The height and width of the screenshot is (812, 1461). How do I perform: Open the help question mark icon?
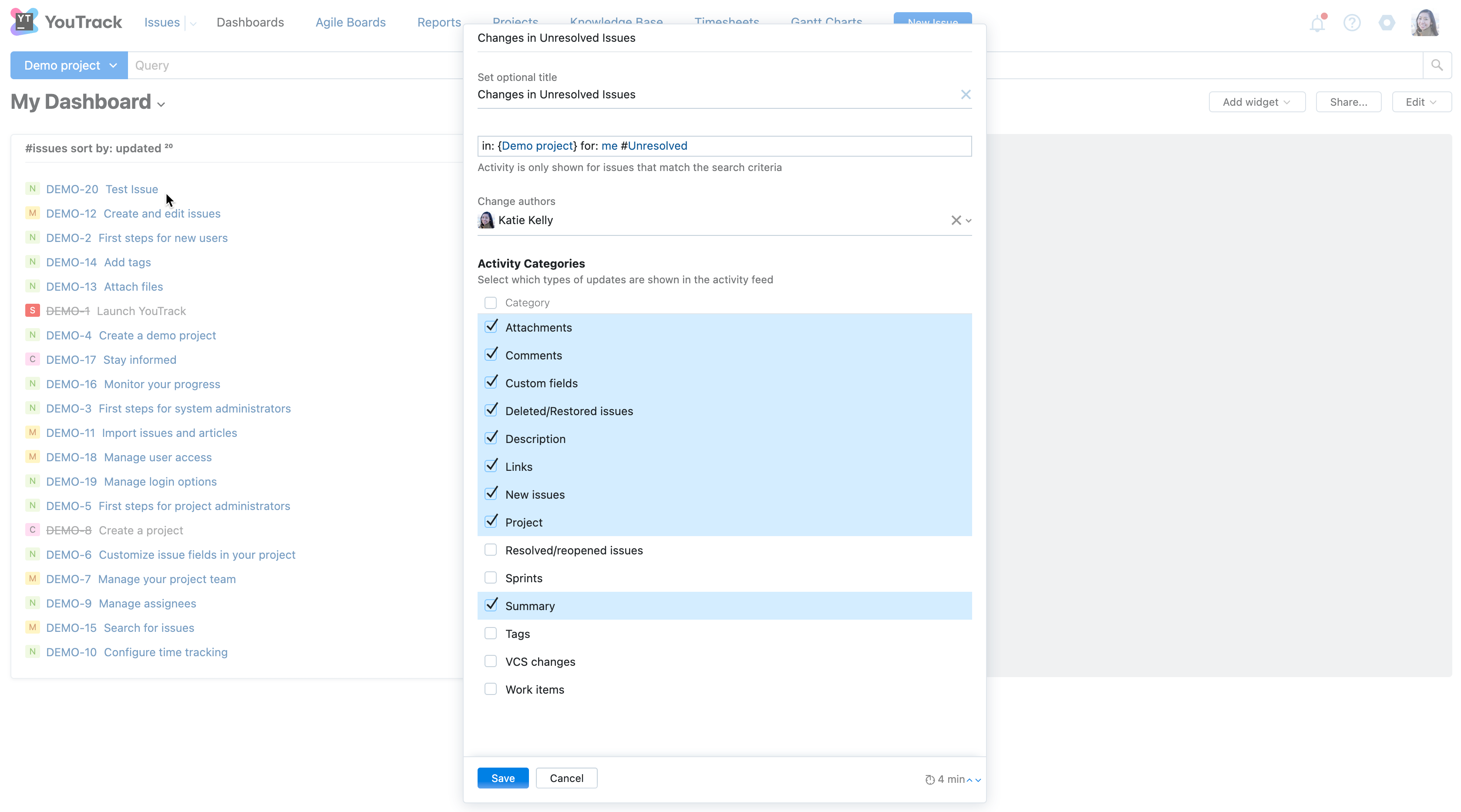(1352, 23)
